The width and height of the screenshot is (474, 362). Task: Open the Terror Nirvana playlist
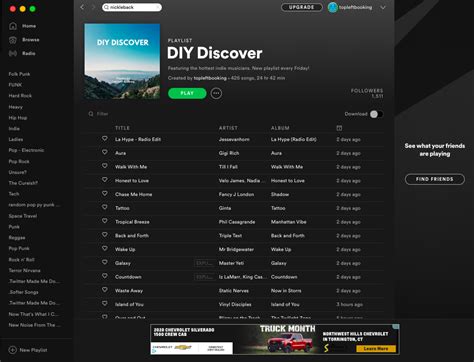click(x=25, y=270)
